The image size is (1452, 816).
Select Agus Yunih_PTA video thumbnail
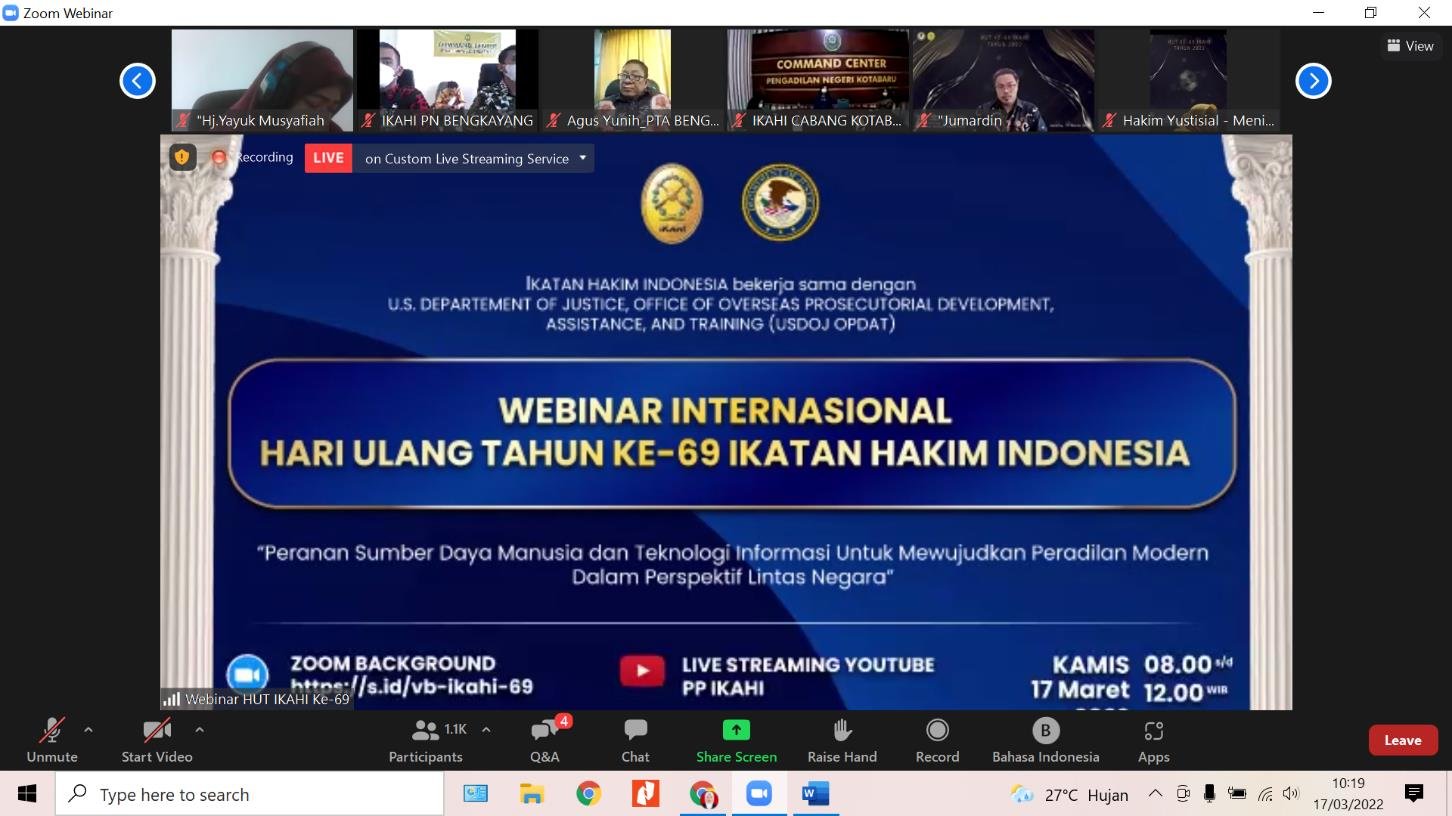633,80
